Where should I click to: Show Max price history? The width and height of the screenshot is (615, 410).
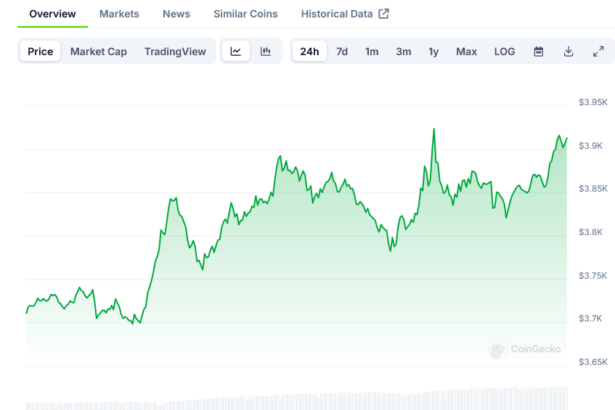coord(466,51)
